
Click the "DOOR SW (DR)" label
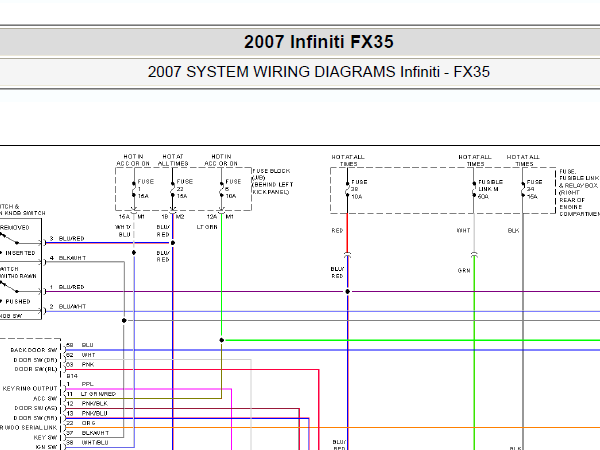[35, 360]
